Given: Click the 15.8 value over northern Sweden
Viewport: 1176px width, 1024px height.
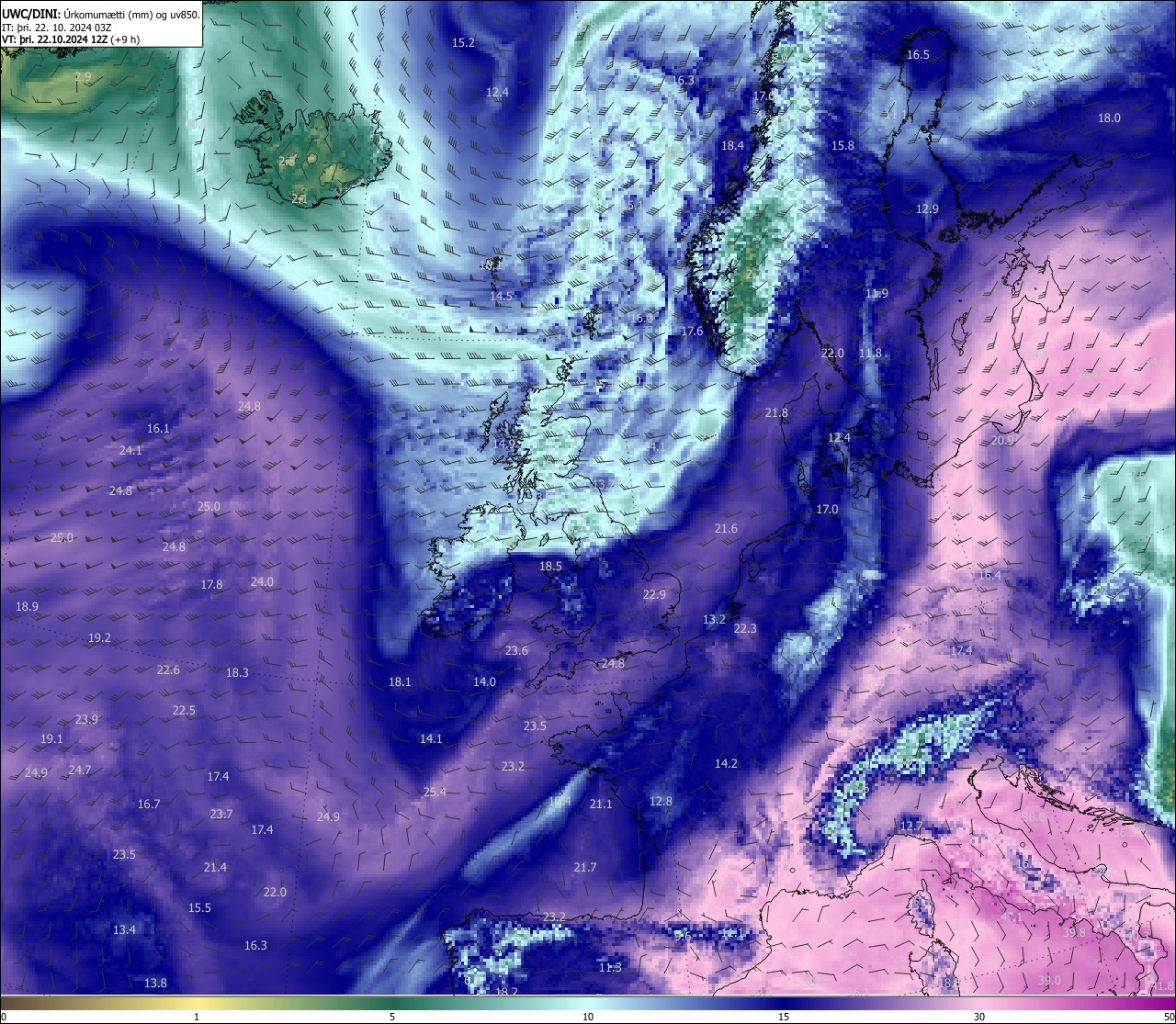Looking at the screenshot, I should (x=842, y=146).
